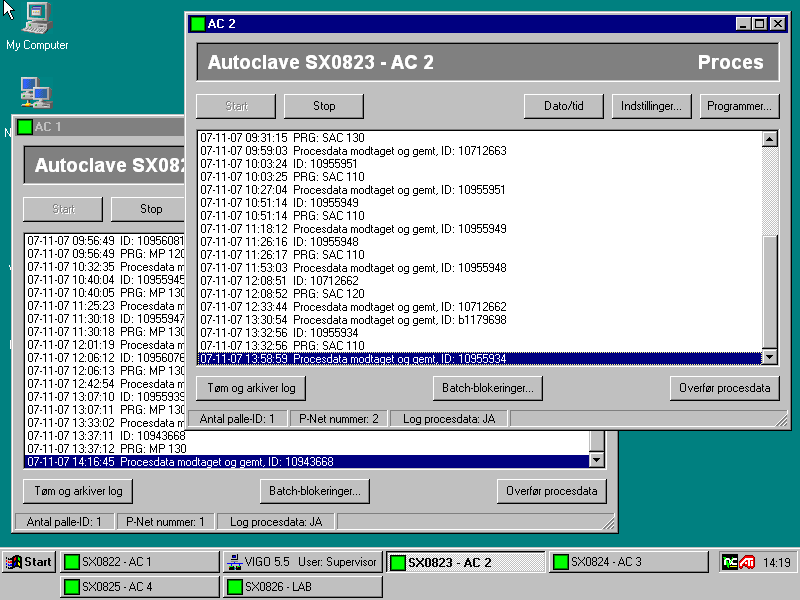Open Batch-blokeringer... in AC 1 window
The width and height of the screenshot is (800, 600).
point(315,491)
